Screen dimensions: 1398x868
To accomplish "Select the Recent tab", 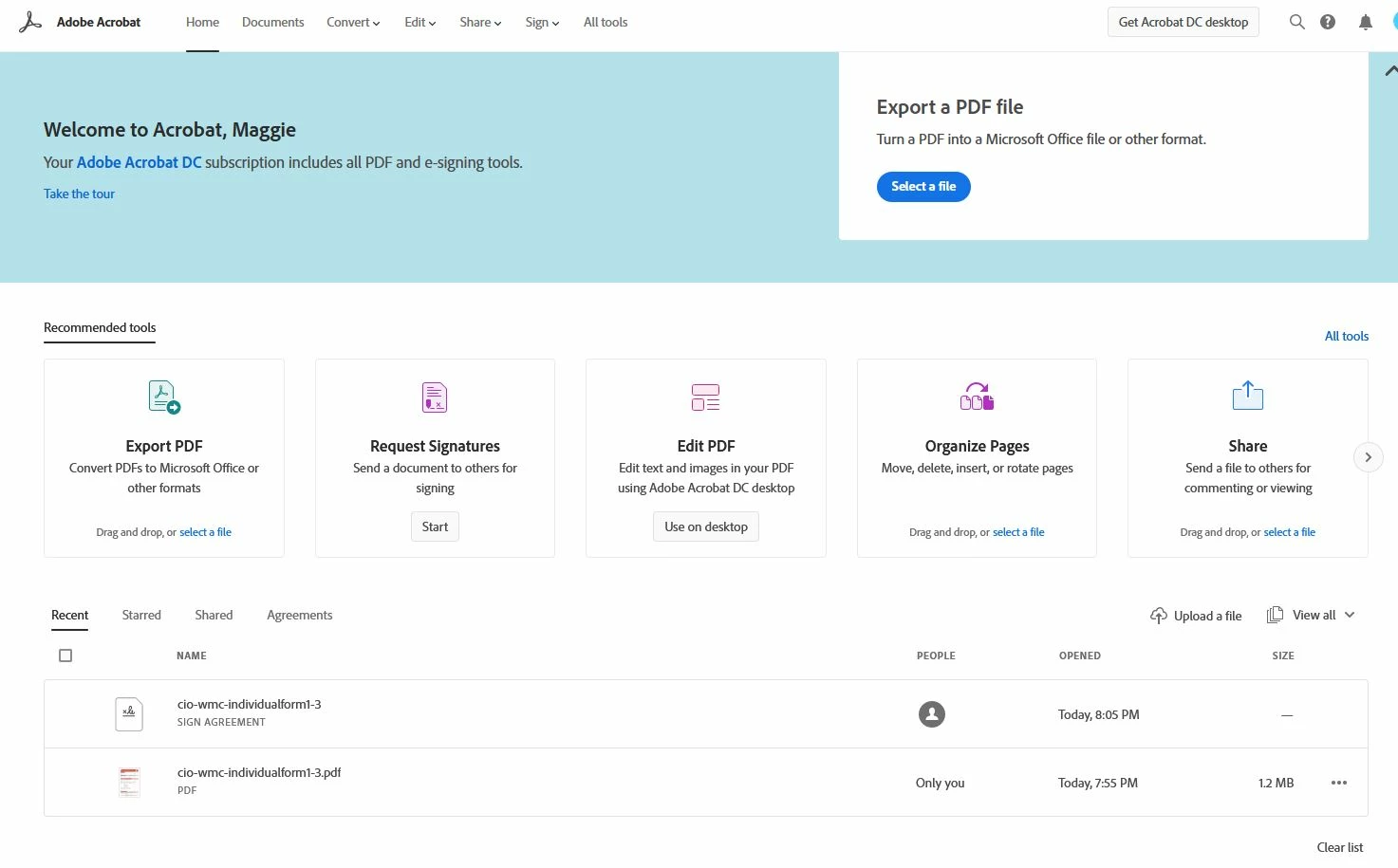I will click(70, 615).
